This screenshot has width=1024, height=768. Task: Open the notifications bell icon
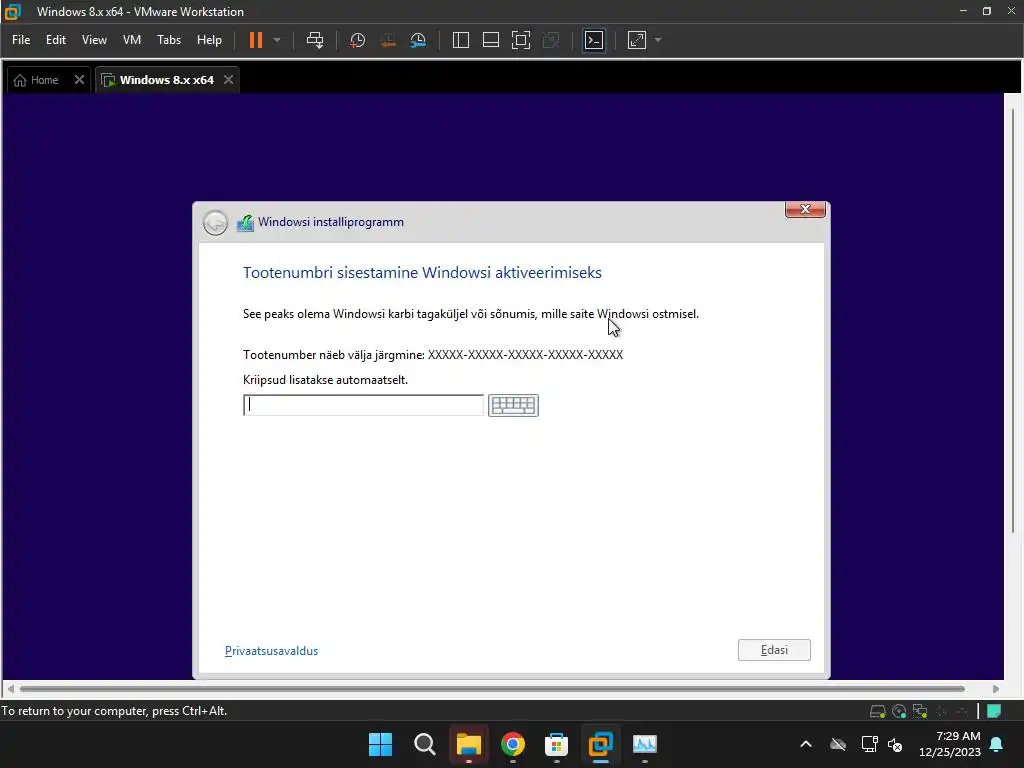pos(997,744)
